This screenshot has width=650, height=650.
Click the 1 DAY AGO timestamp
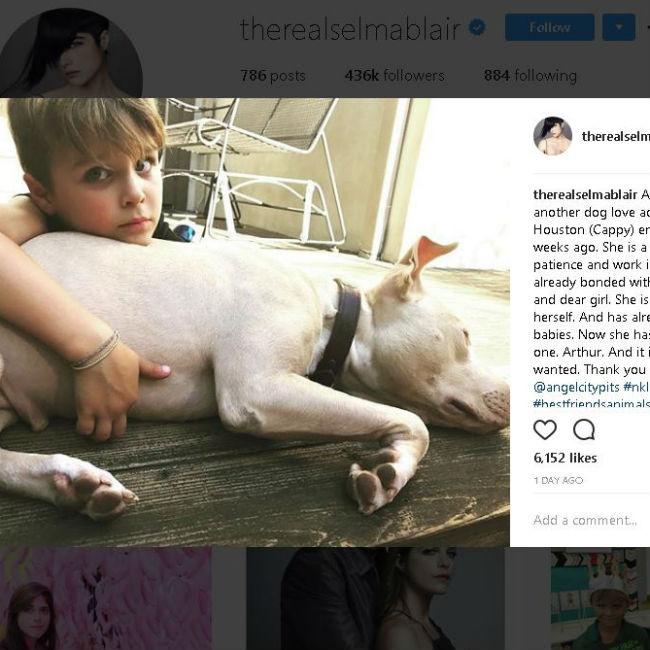559,480
